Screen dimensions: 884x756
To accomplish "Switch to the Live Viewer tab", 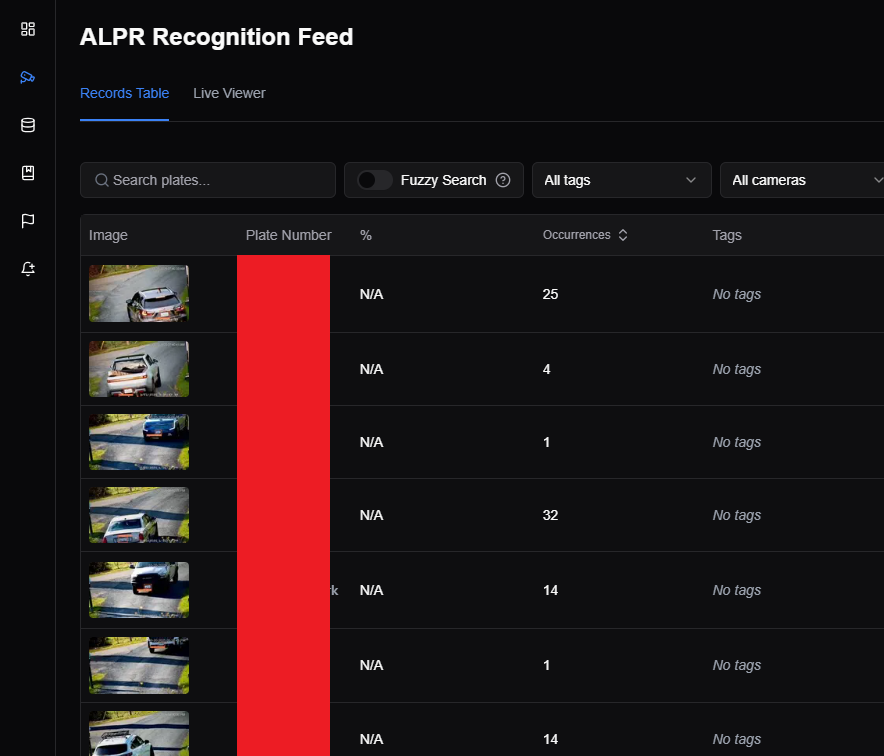I will coord(229,93).
